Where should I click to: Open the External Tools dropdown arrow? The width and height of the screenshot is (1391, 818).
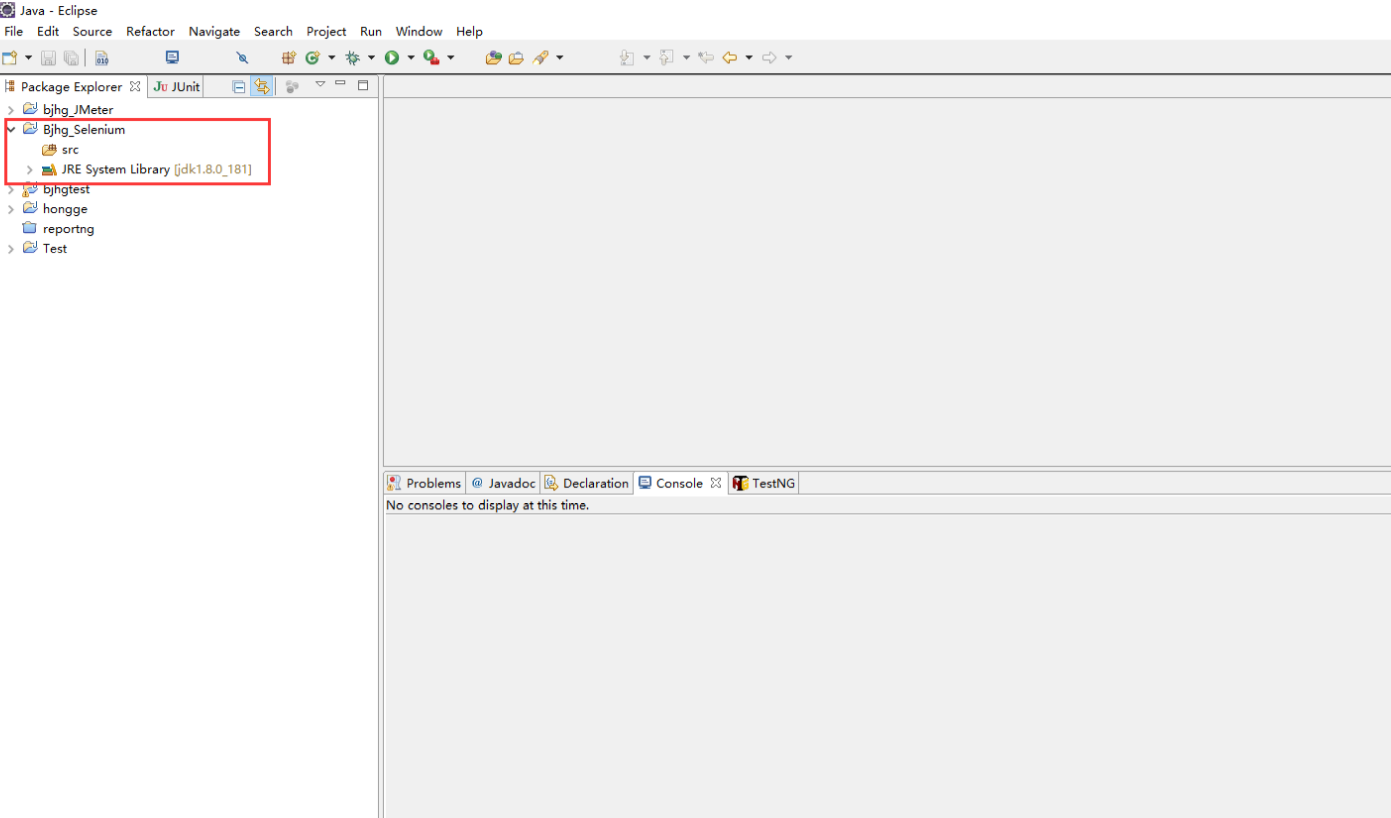(x=450, y=58)
